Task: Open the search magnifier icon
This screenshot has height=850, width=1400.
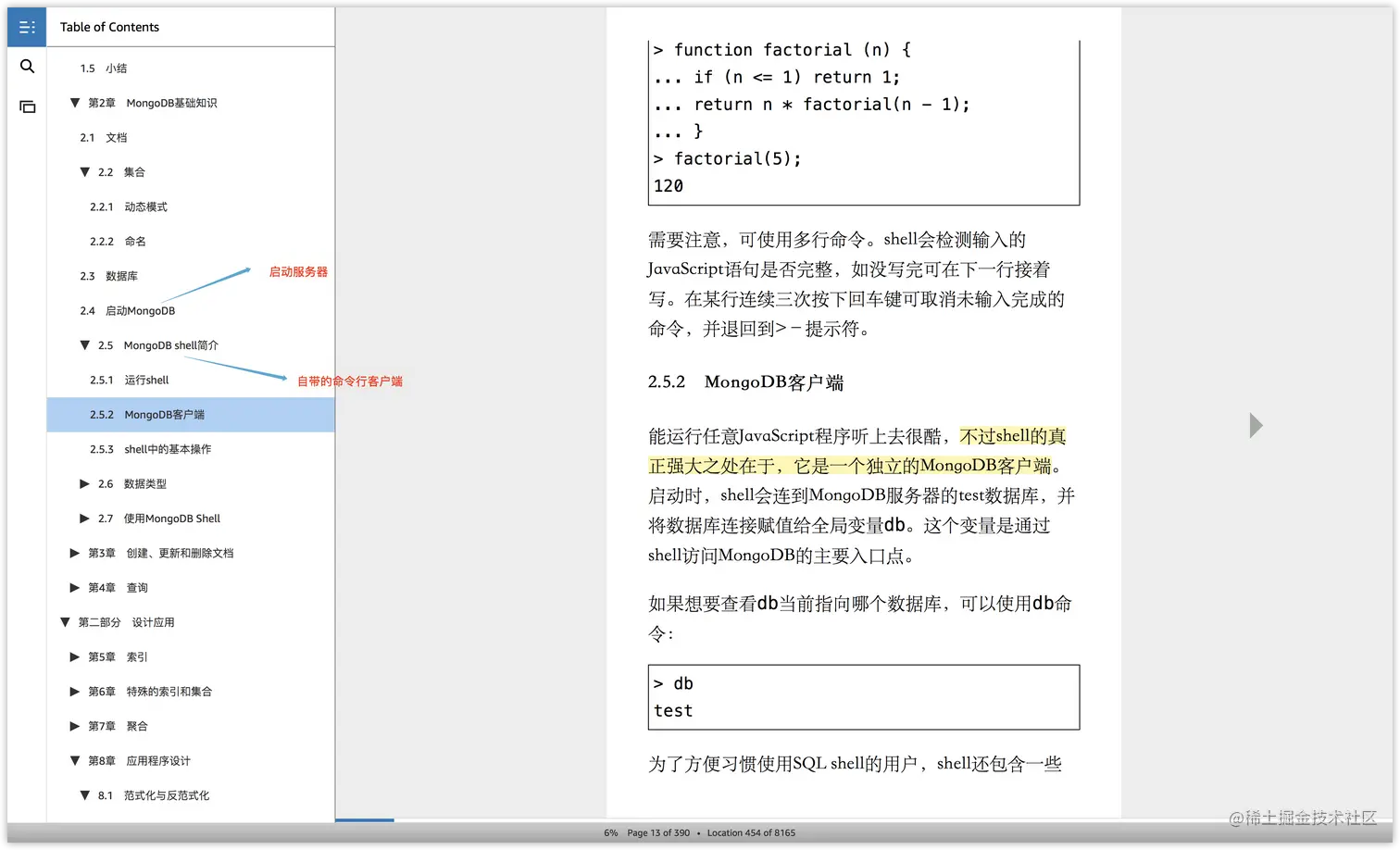Action: click(28, 67)
